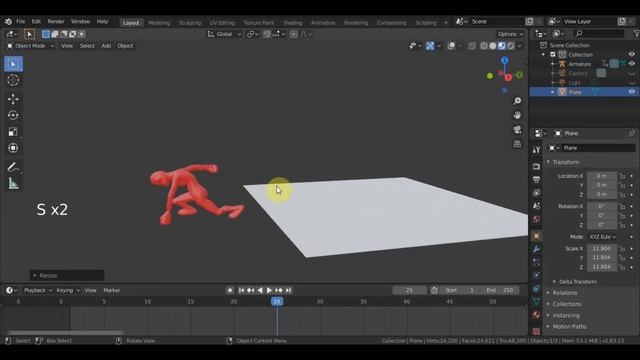This screenshot has width=640, height=360.
Task: Open the Physics properties tab
Action: click(536, 275)
